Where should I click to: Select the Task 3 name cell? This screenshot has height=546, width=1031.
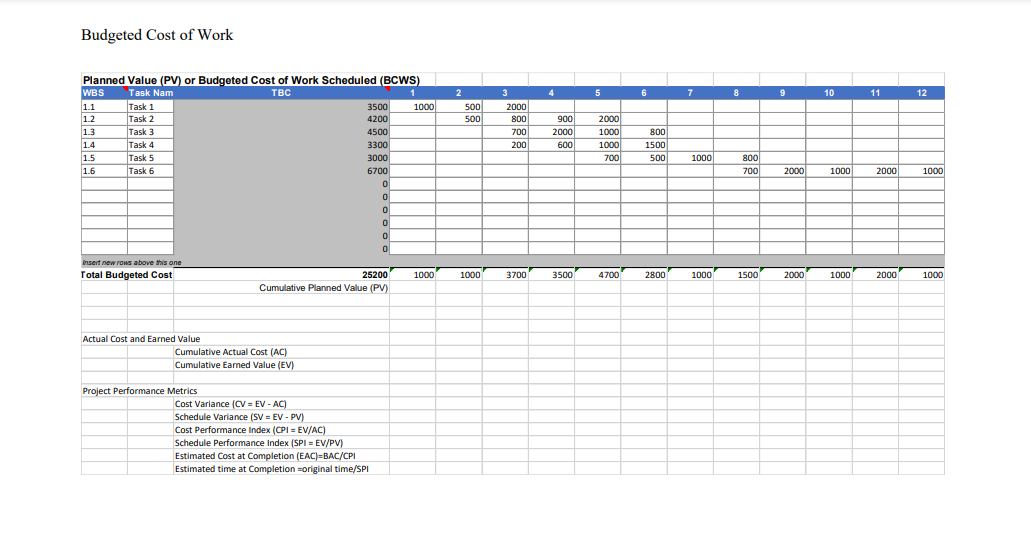click(x=151, y=132)
